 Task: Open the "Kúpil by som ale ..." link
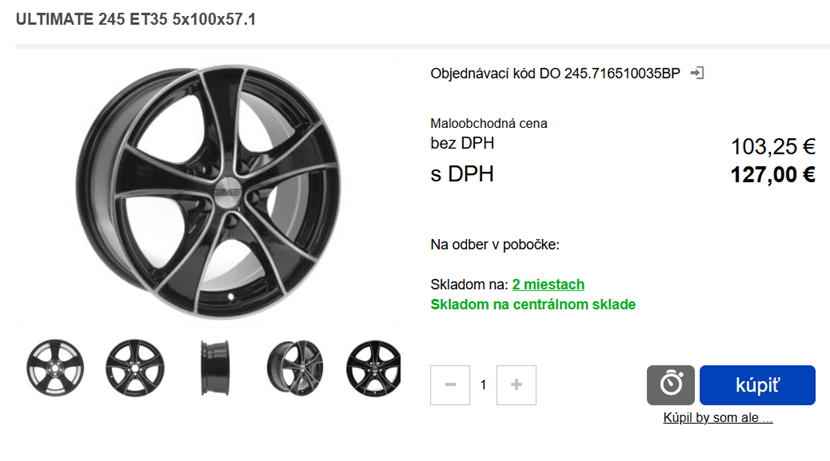(717, 418)
